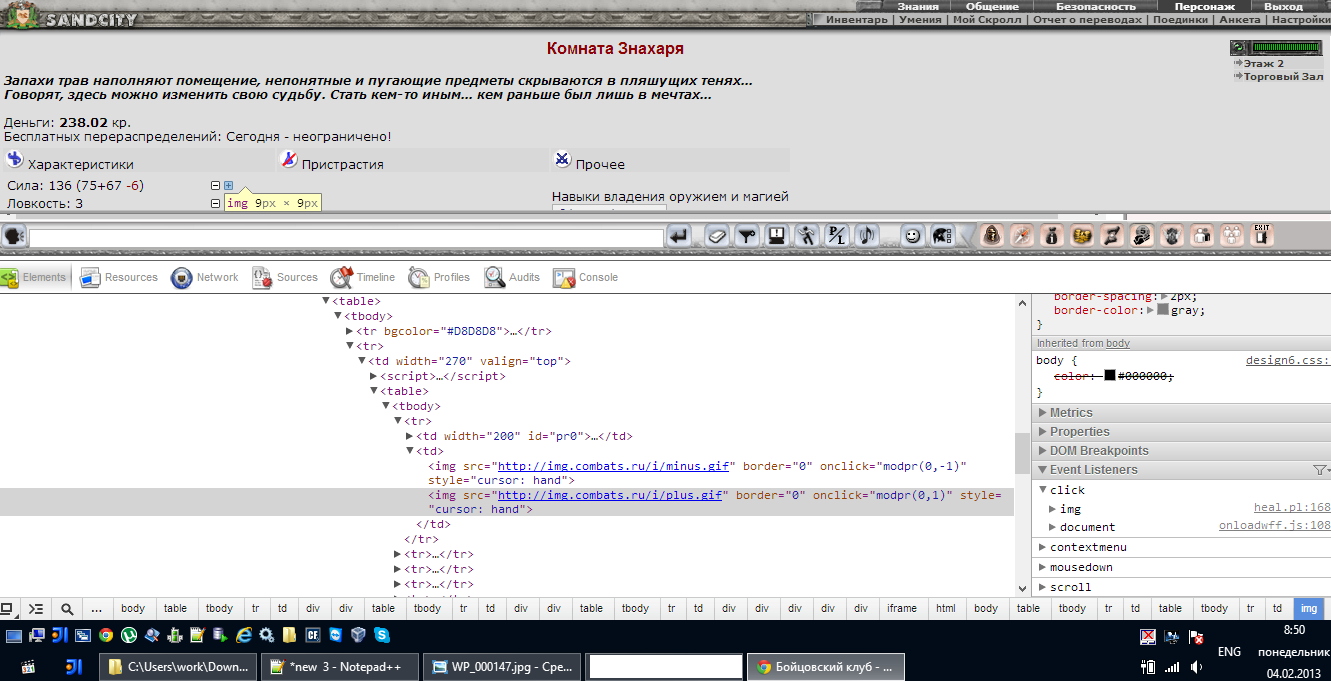Select the html breadcrumb item

[x=945, y=608]
